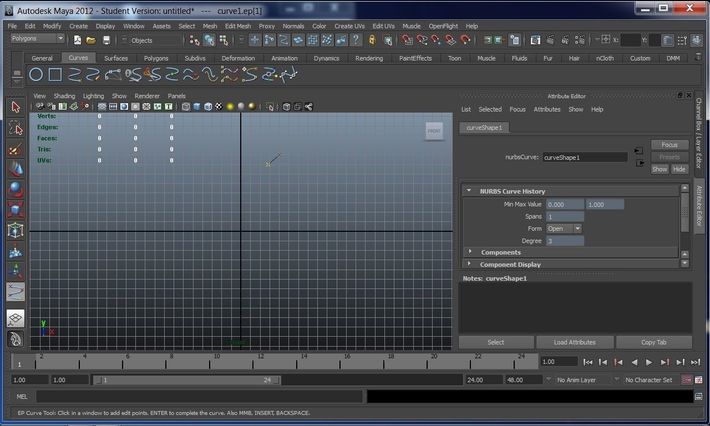Screen dimensions: 710x426
Task: Click frame 12 on the time slider
Action: [x=261, y=361]
